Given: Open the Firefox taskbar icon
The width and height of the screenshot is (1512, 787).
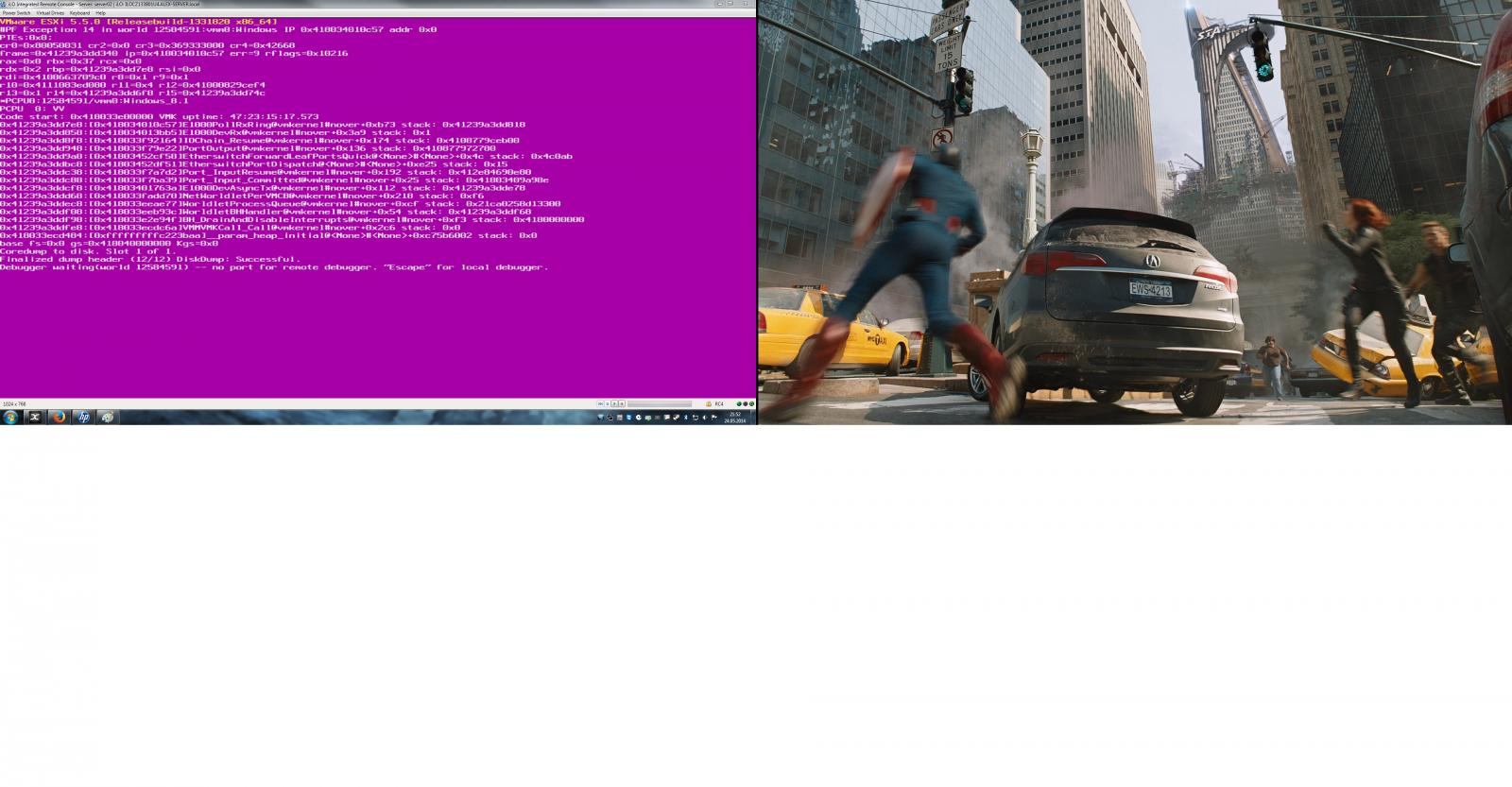Looking at the screenshot, I should pyautogui.click(x=58, y=417).
